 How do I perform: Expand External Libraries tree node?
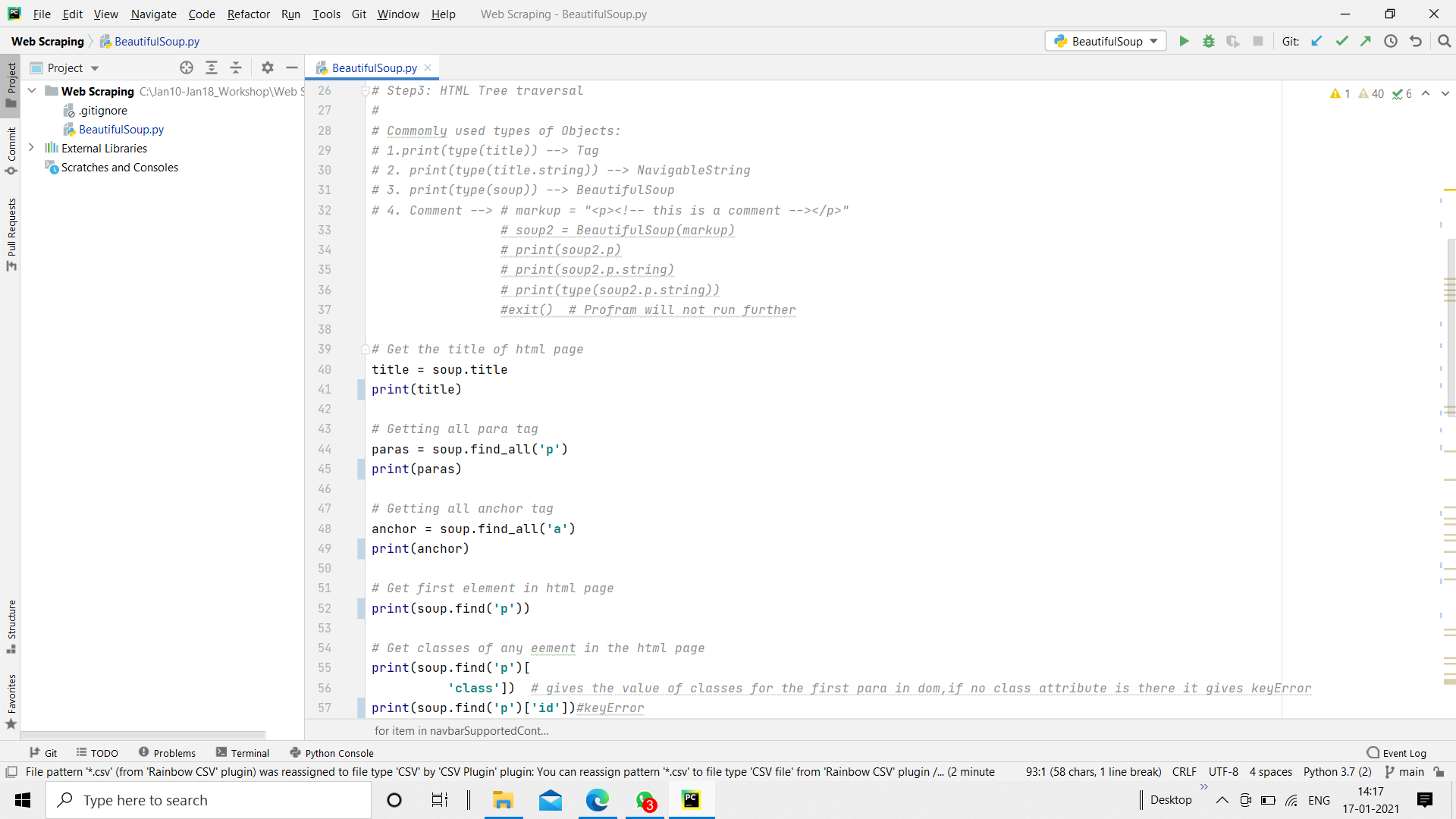31,148
